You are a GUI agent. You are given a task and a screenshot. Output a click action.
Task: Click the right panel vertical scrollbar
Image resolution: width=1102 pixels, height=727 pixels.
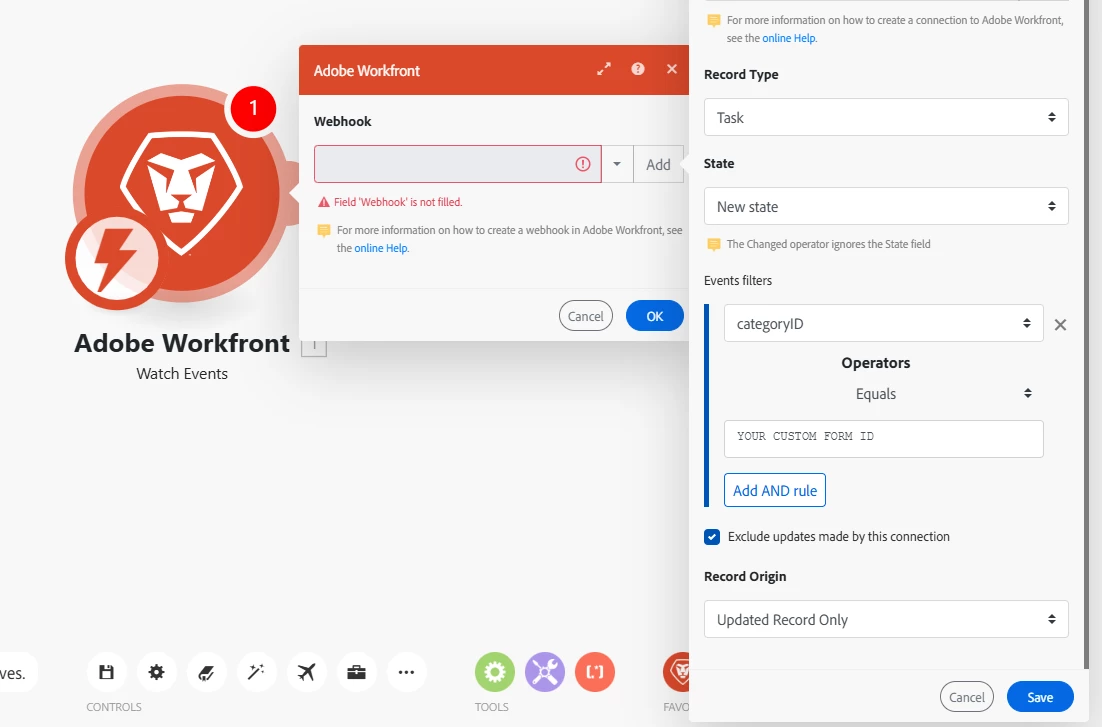(1087, 334)
